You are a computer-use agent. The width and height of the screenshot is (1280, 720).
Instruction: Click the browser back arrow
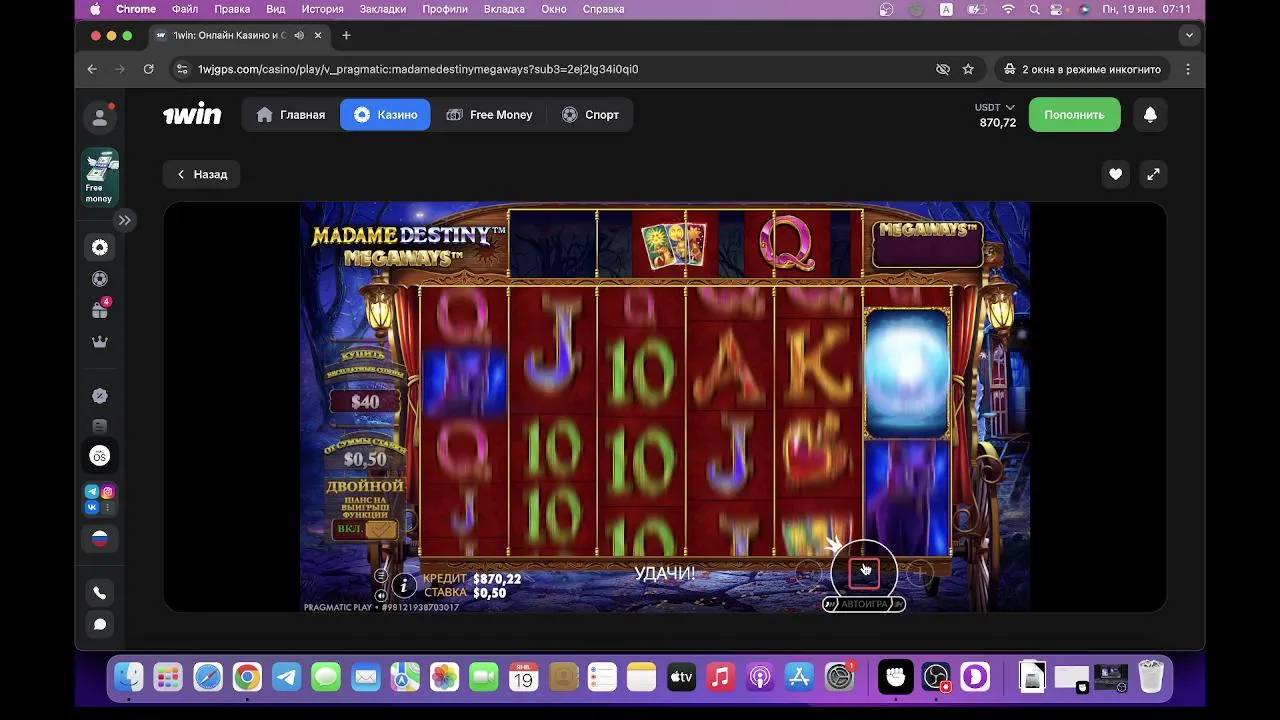pos(92,69)
